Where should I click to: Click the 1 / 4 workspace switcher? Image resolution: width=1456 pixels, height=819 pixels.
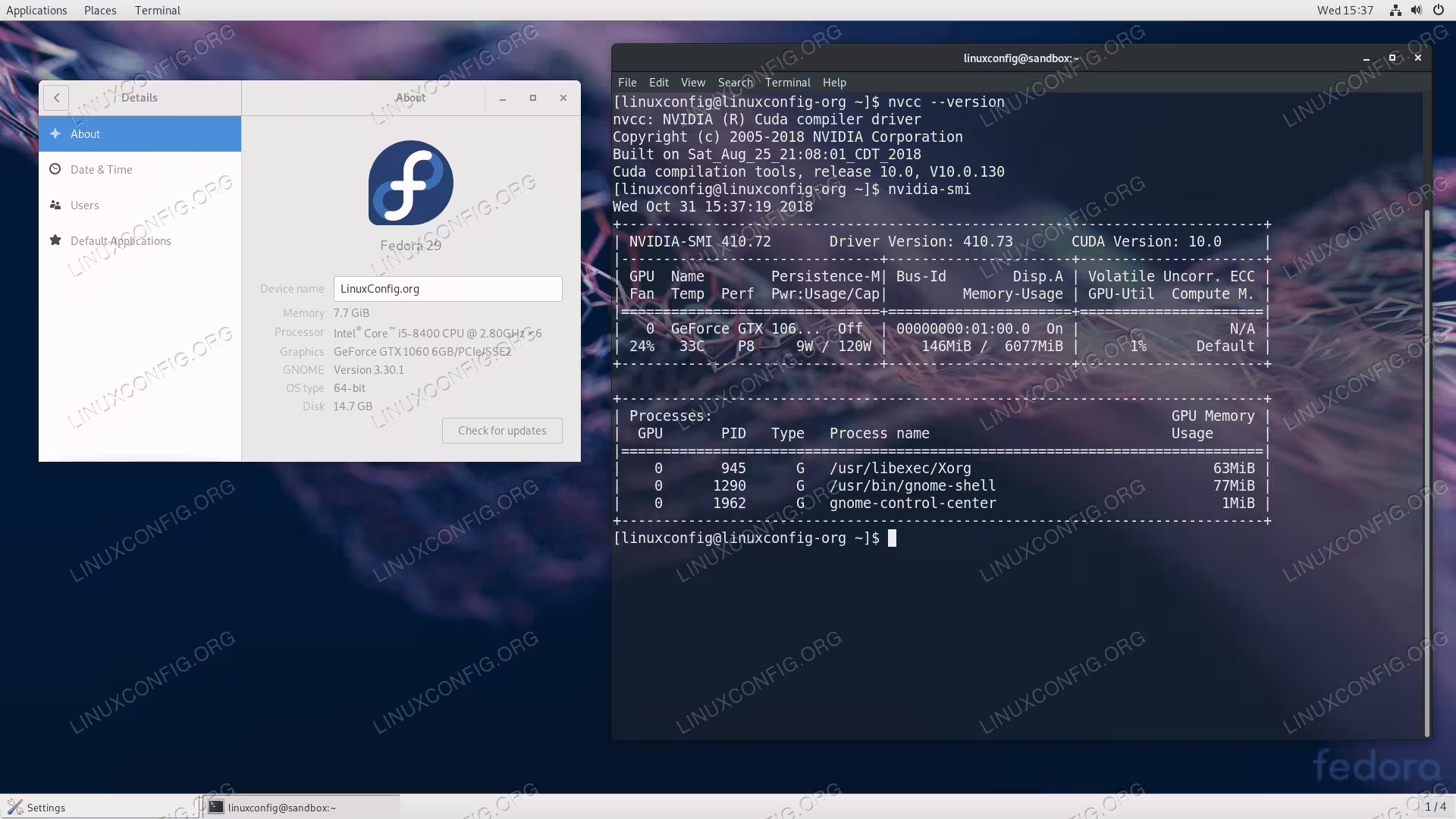pos(1435,807)
